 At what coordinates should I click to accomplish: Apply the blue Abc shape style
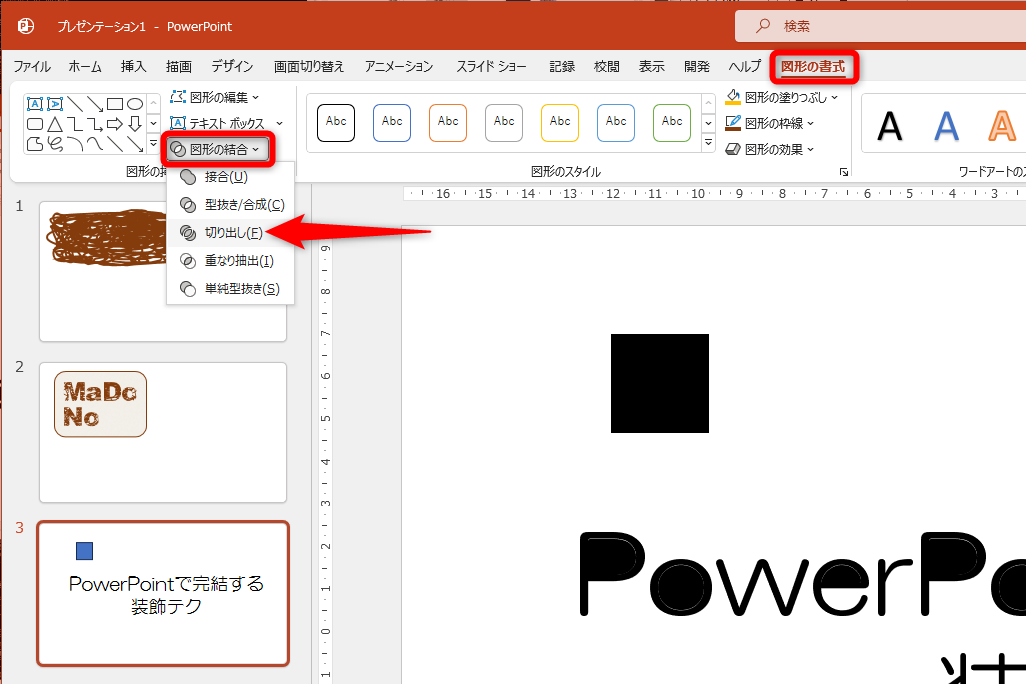[x=391, y=122]
